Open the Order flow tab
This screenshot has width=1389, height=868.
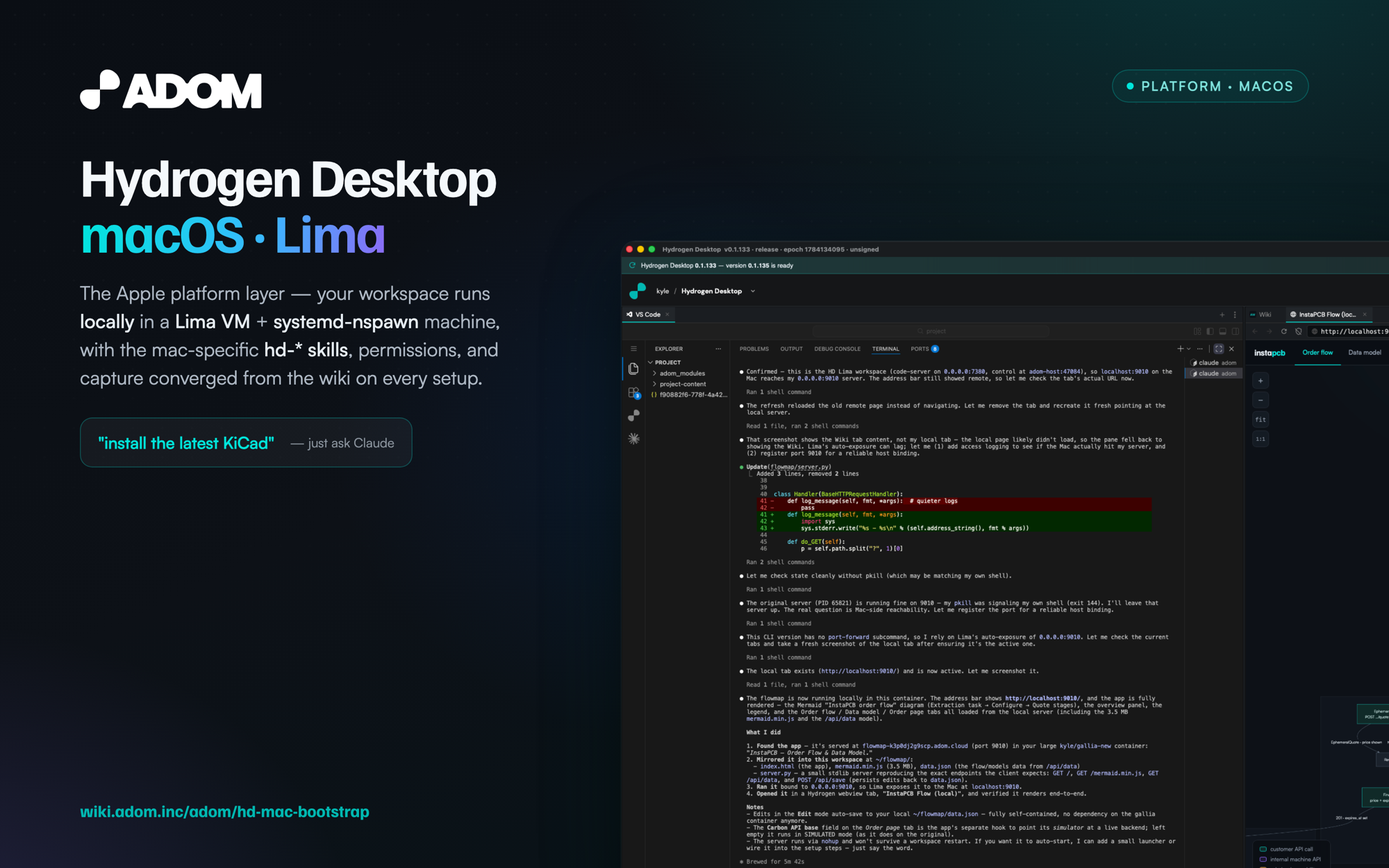pyautogui.click(x=1317, y=353)
